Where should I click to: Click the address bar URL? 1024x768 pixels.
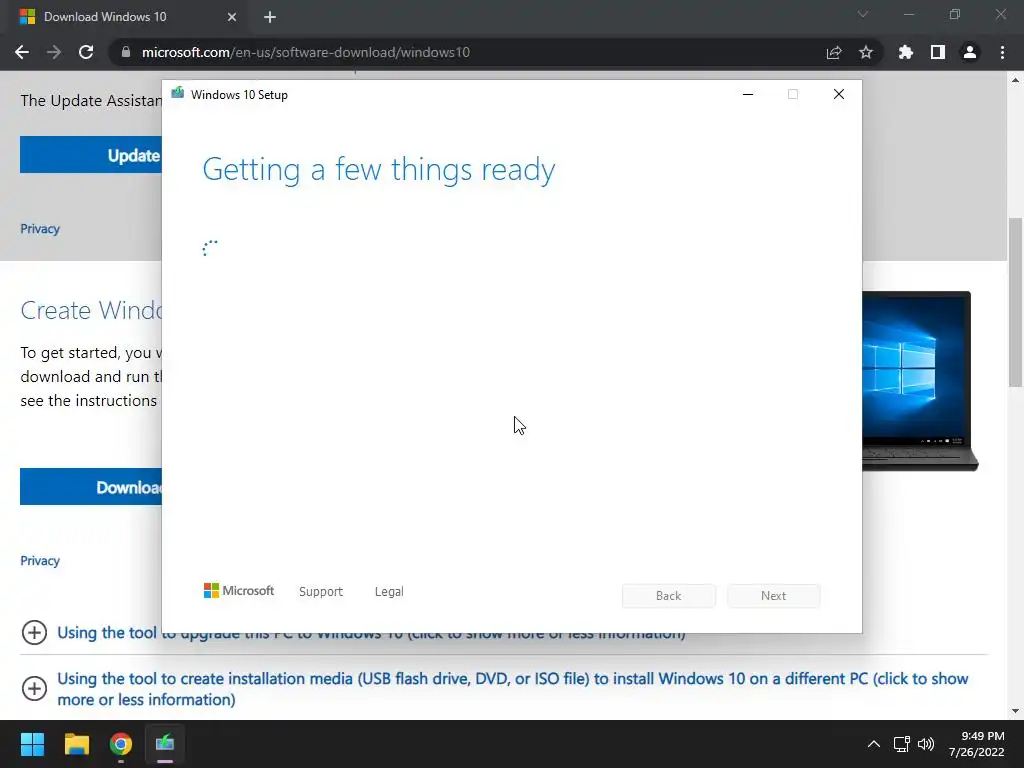[x=306, y=52]
